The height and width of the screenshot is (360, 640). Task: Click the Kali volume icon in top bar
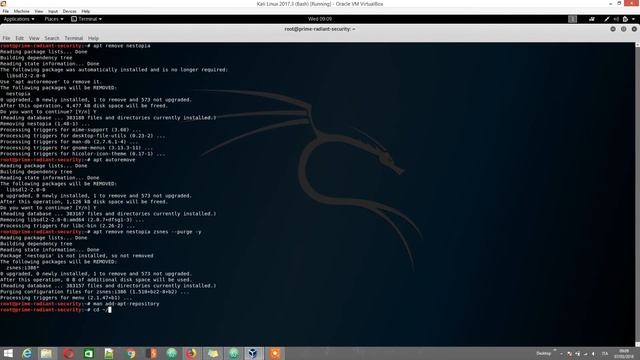pyautogui.click(x=616, y=19)
